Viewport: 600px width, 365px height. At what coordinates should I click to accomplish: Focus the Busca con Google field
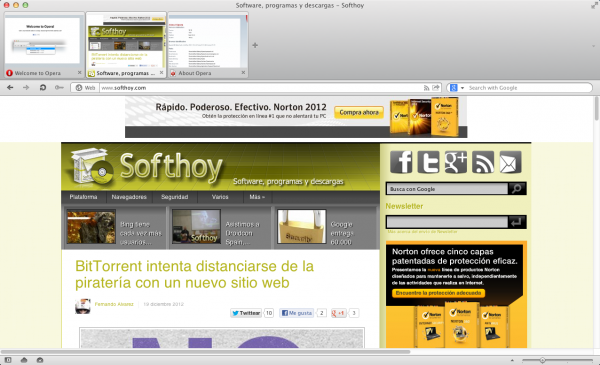pos(447,189)
